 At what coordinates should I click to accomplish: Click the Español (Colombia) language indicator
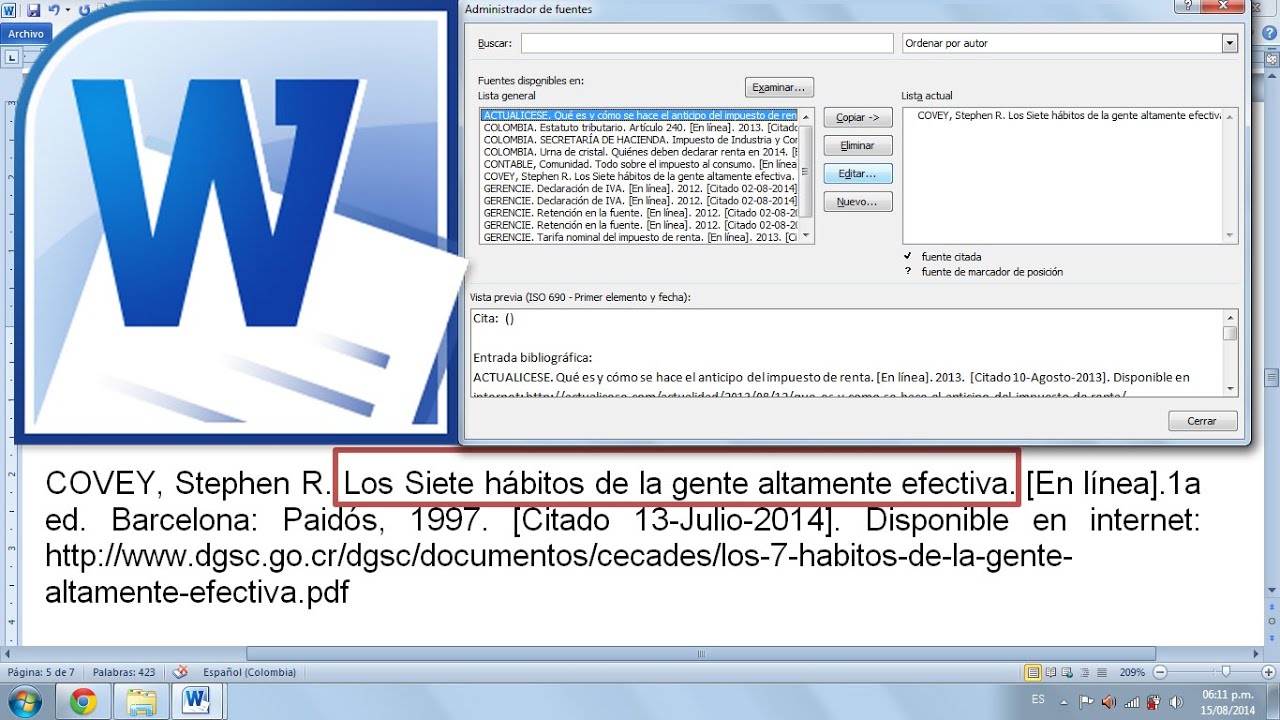(250, 673)
